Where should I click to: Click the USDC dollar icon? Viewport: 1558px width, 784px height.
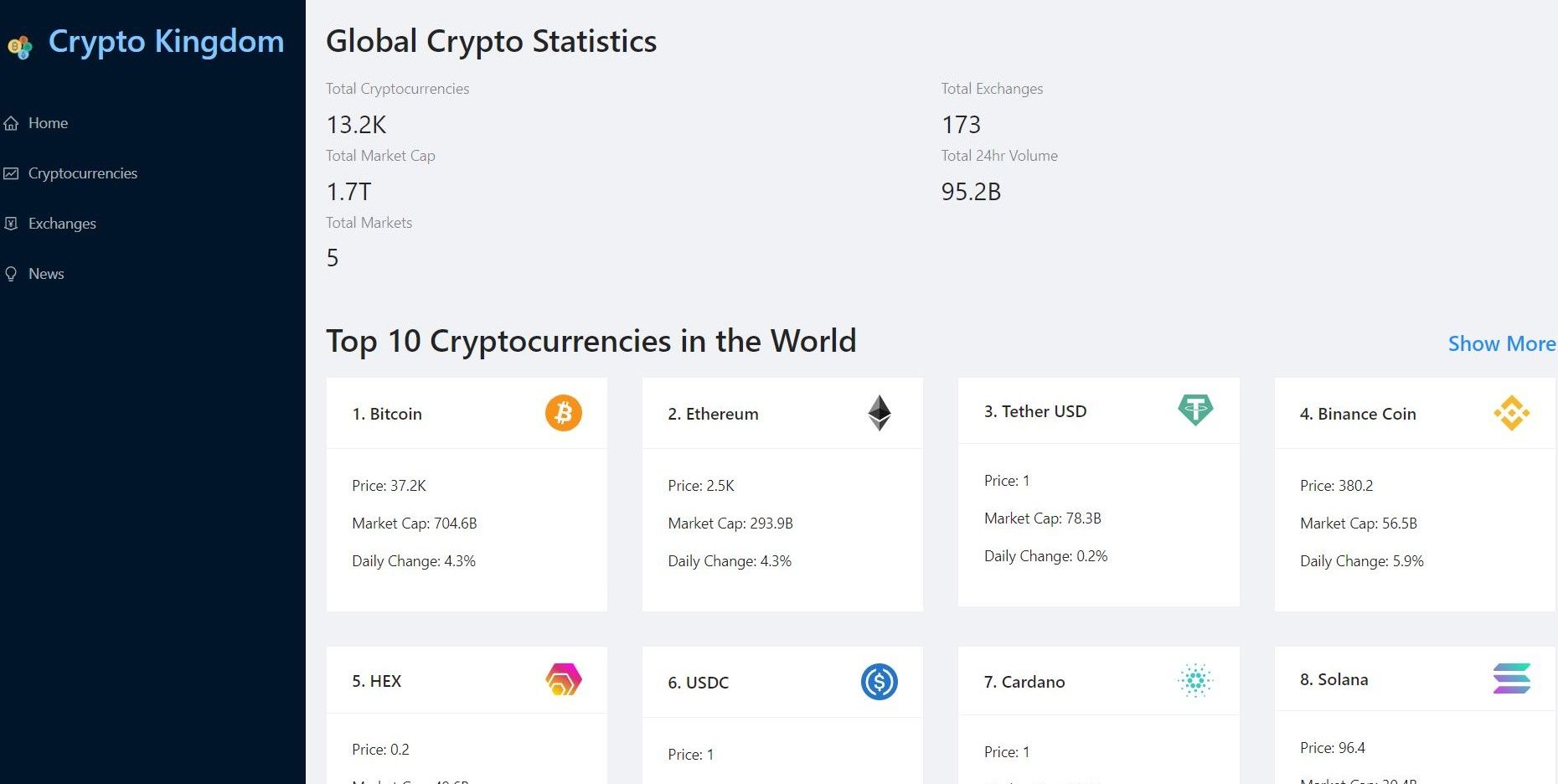pos(879,682)
